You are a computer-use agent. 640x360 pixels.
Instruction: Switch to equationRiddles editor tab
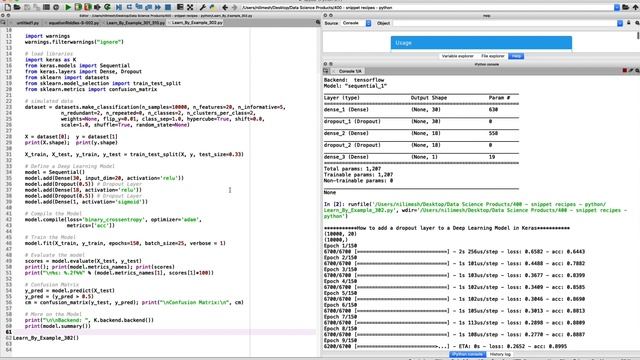tap(73, 23)
